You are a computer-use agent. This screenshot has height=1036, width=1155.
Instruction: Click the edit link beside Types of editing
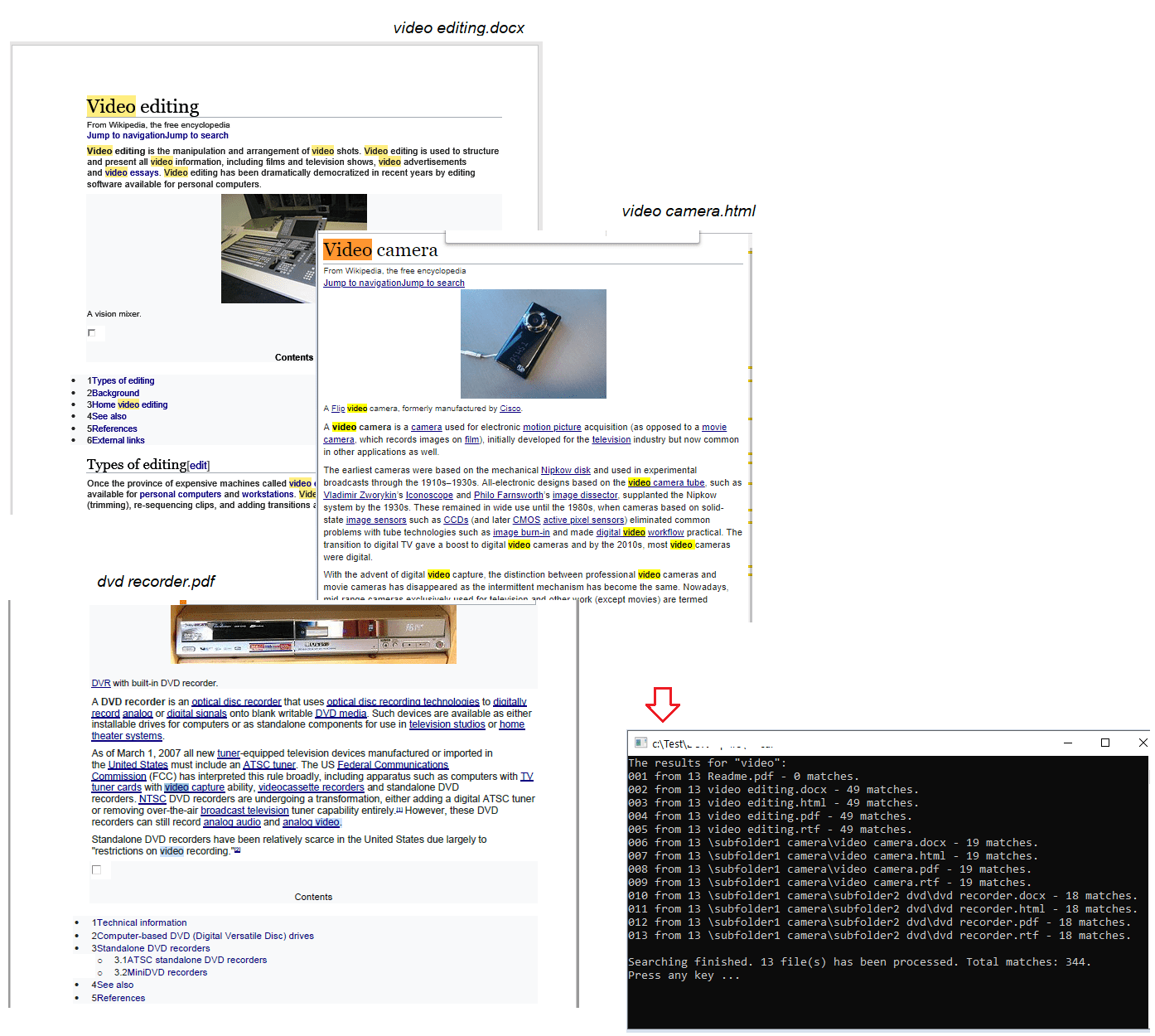(x=198, y=465)
